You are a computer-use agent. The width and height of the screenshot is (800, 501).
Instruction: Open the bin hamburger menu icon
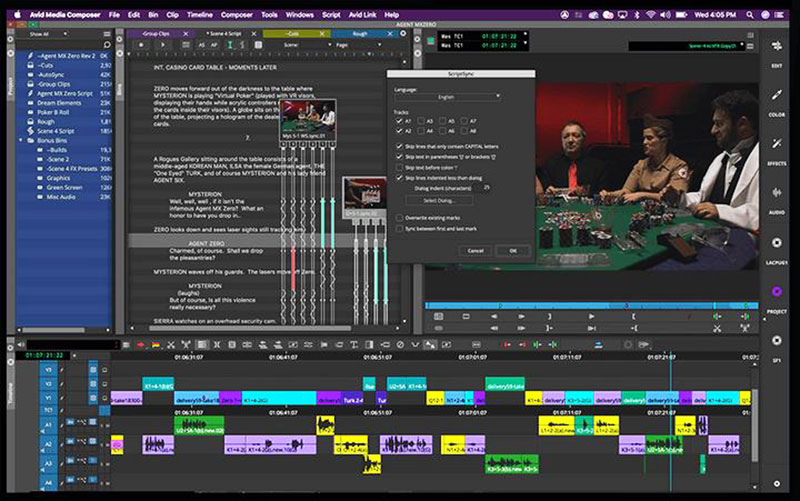(x=107, y=34)
